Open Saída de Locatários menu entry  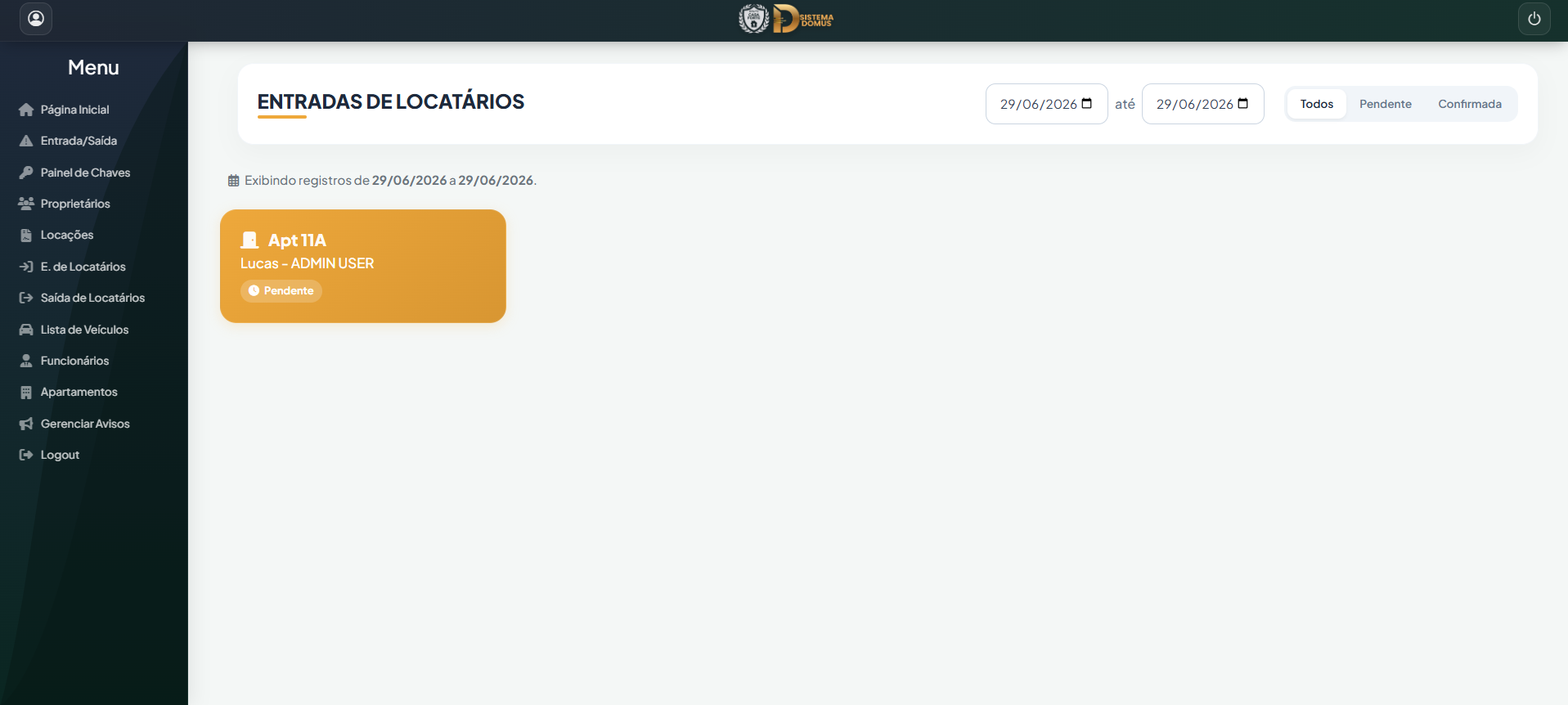(x=92, y=298)
